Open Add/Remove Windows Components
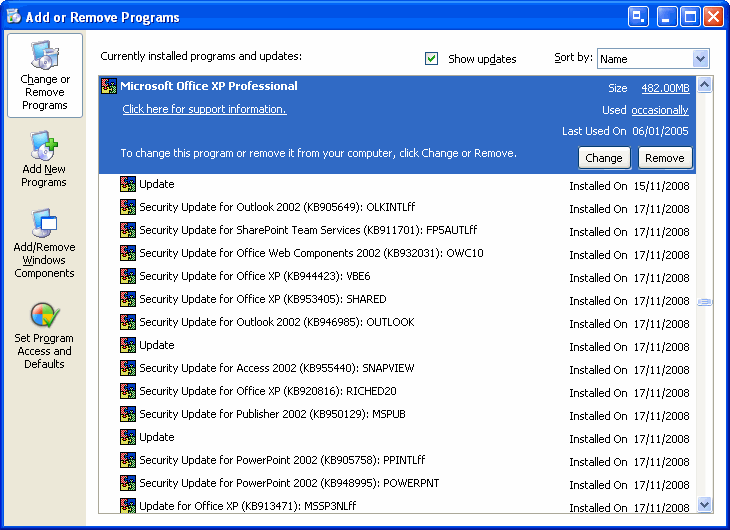 (44, 244)
